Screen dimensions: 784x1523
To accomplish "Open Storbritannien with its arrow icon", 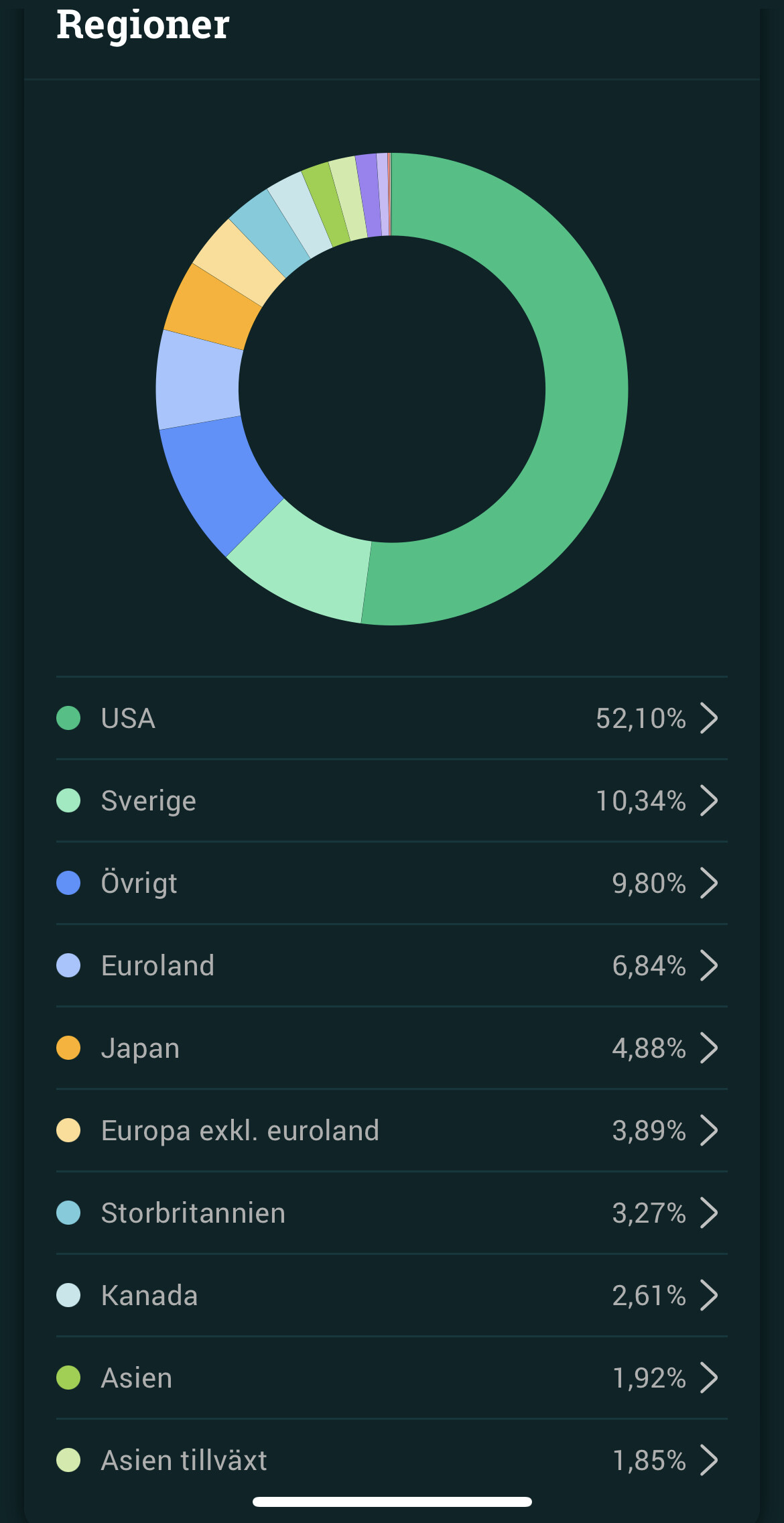I will click(709, 1213).
